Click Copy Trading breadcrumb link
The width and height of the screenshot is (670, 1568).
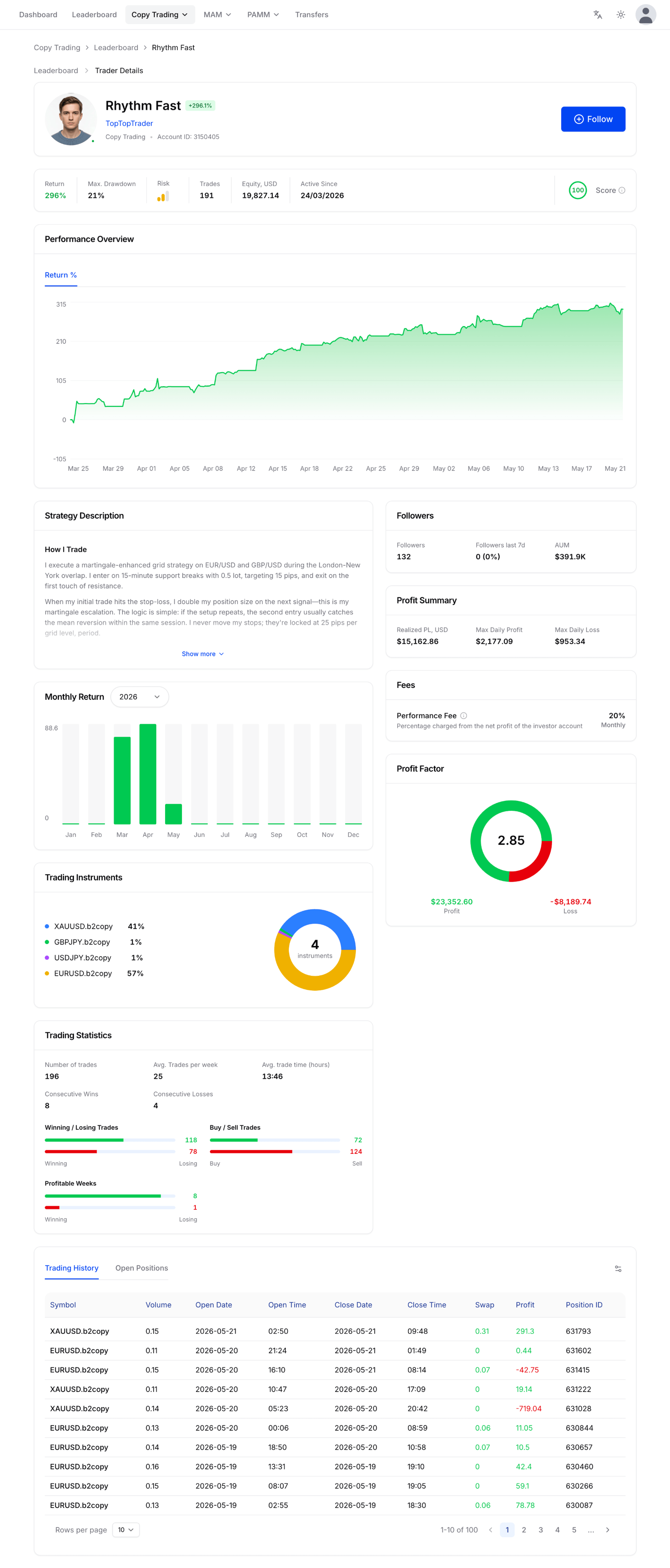(57, 48)
